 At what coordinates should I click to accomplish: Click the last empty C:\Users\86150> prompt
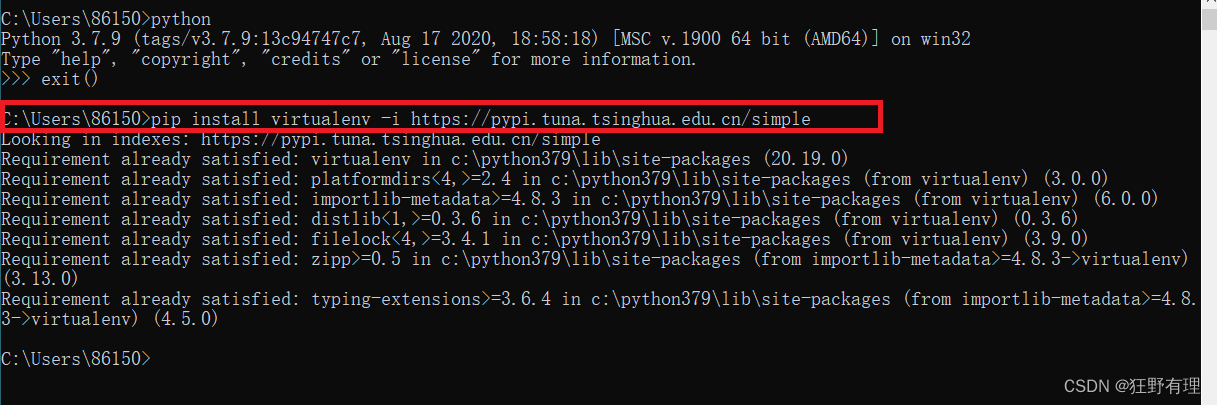pos(76,358)
